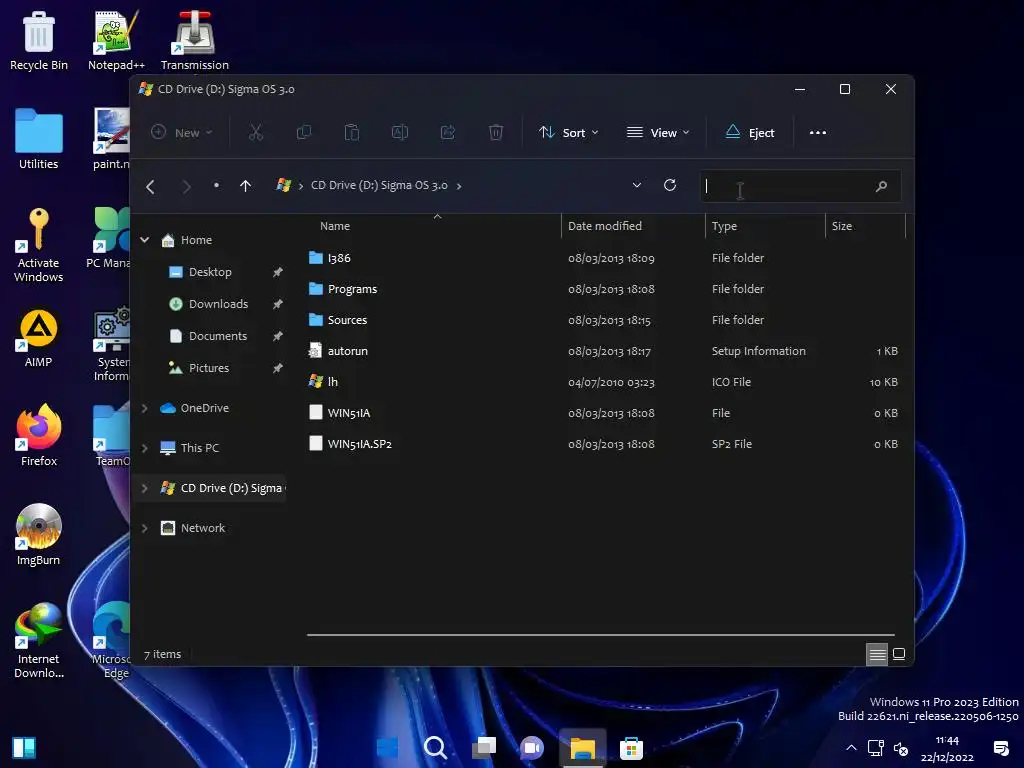The image size is (1024, 768).
Task: Open Activate Windows desktop shortcut
Action: [39, 245]
